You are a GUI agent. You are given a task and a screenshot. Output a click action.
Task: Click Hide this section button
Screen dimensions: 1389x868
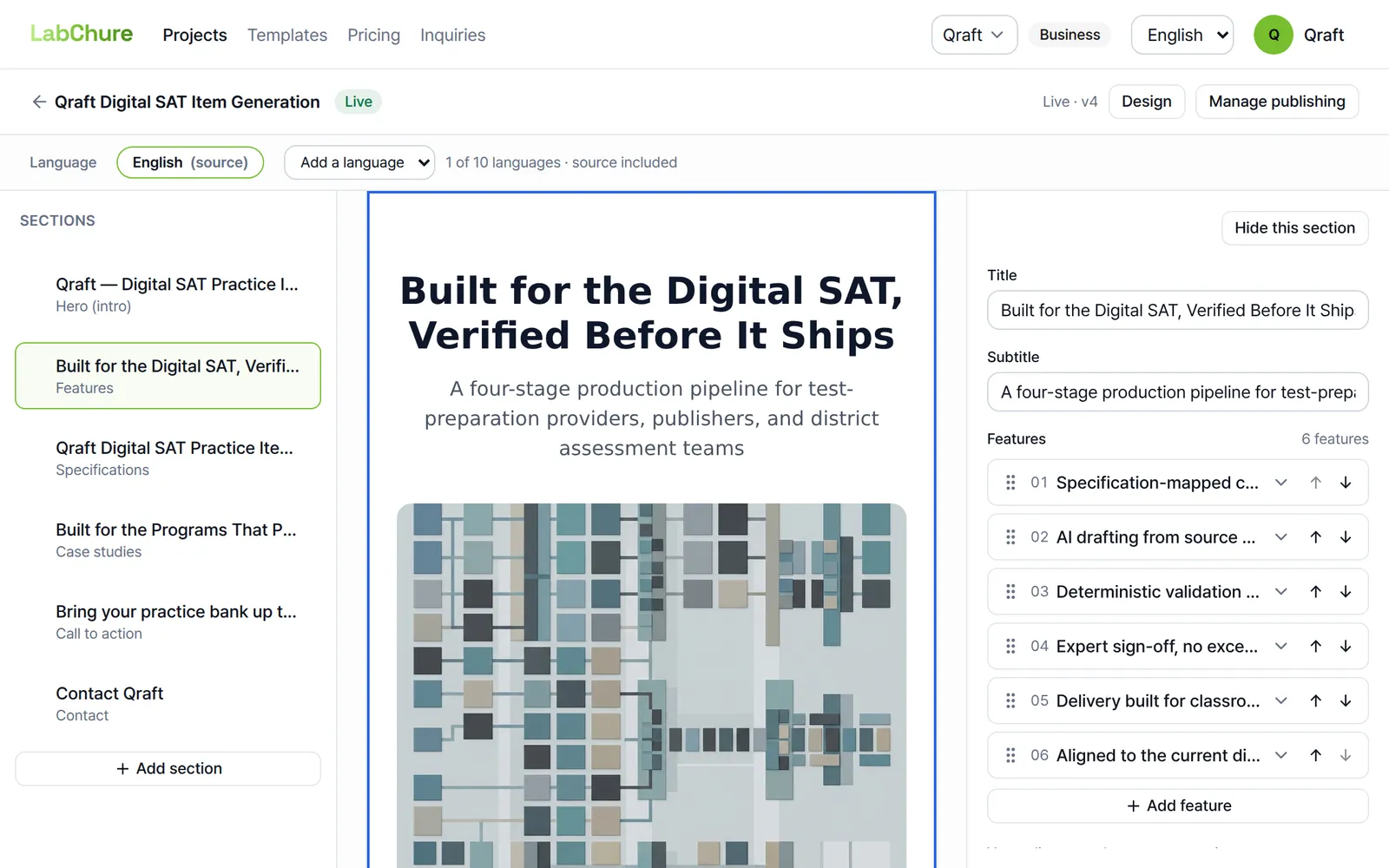point(1295,228)
